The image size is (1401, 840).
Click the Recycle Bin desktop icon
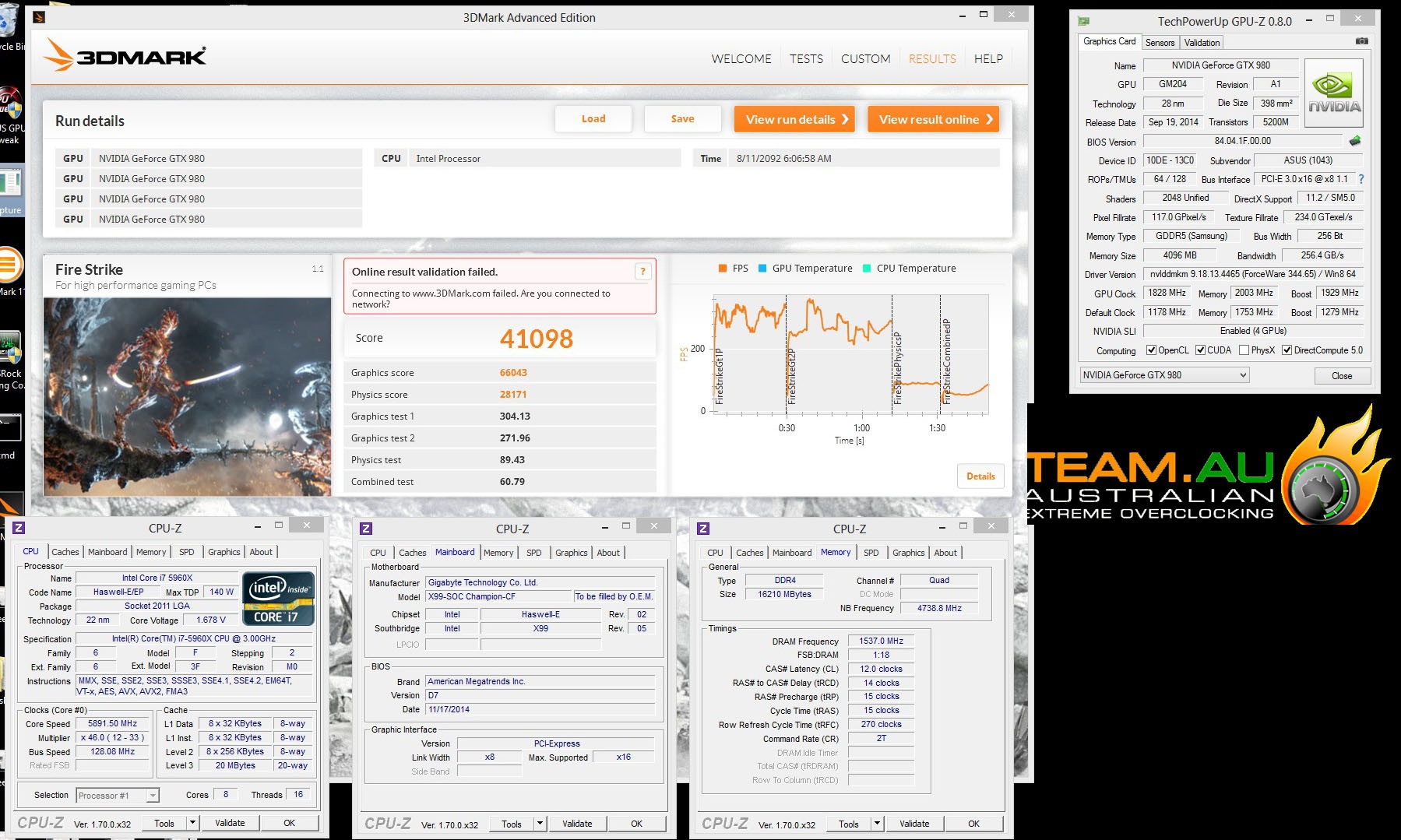[x=9, y=27]
